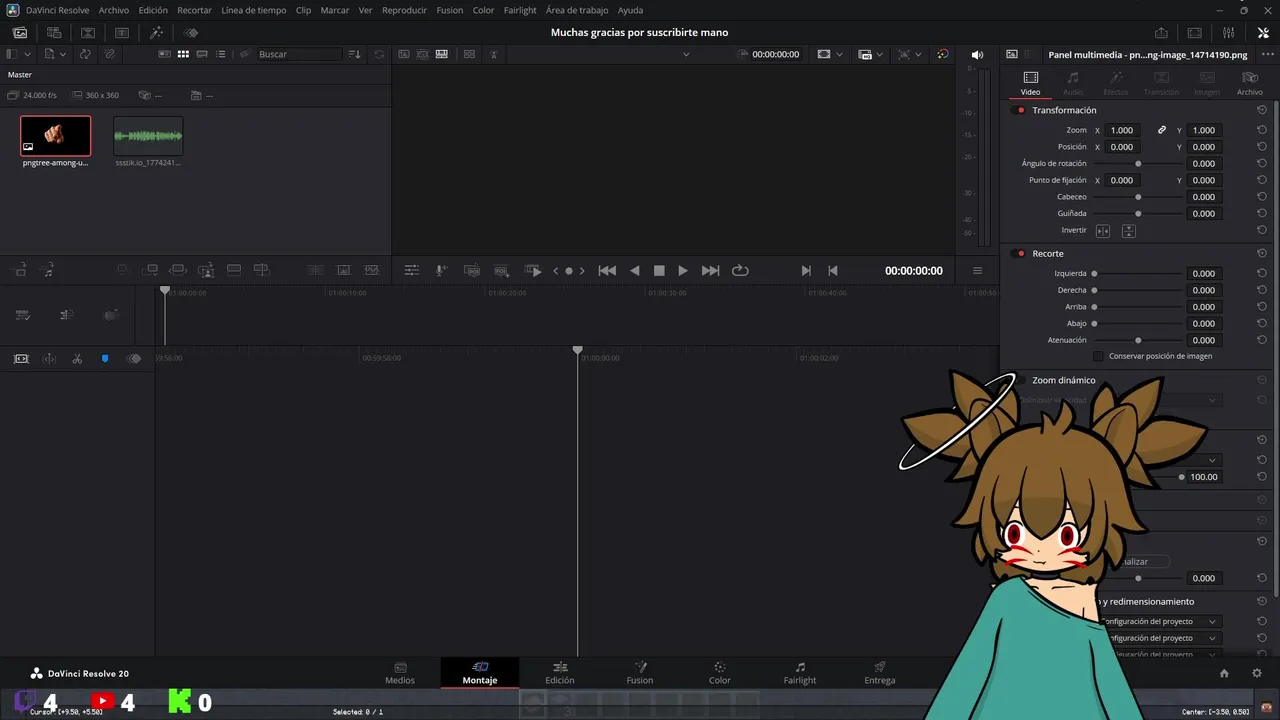Open the Media Pool icon in top toolbar
The height and width of the screenshot is (720, 1280).
(20, 32)
